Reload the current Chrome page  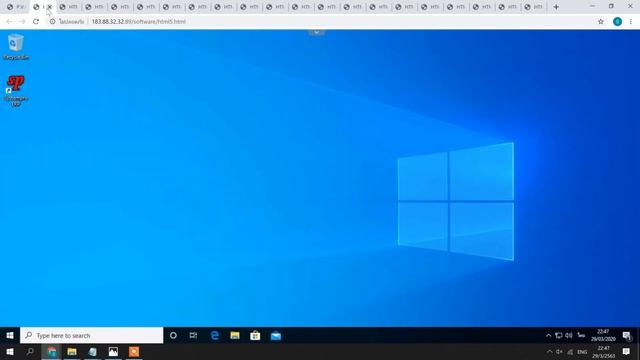(36, 22)
